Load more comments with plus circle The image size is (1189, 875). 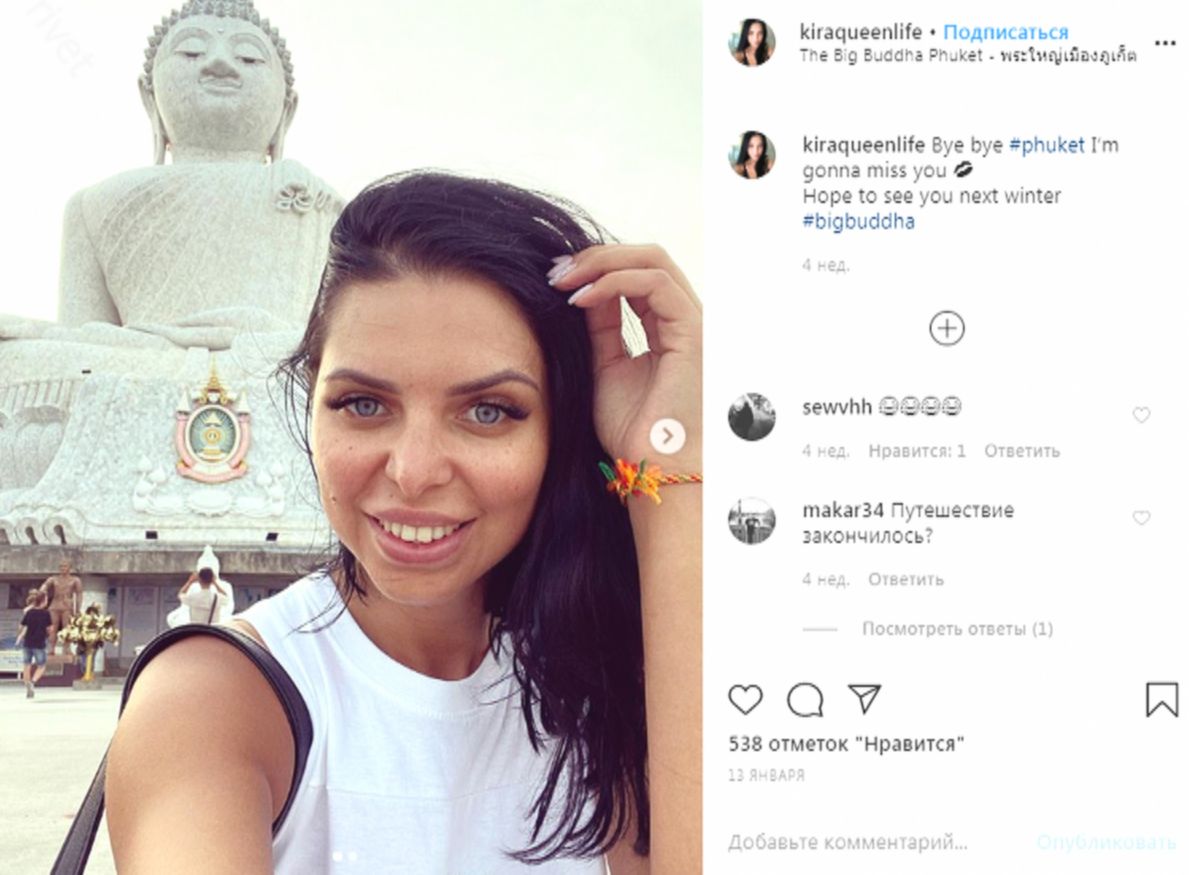(946, 328)
